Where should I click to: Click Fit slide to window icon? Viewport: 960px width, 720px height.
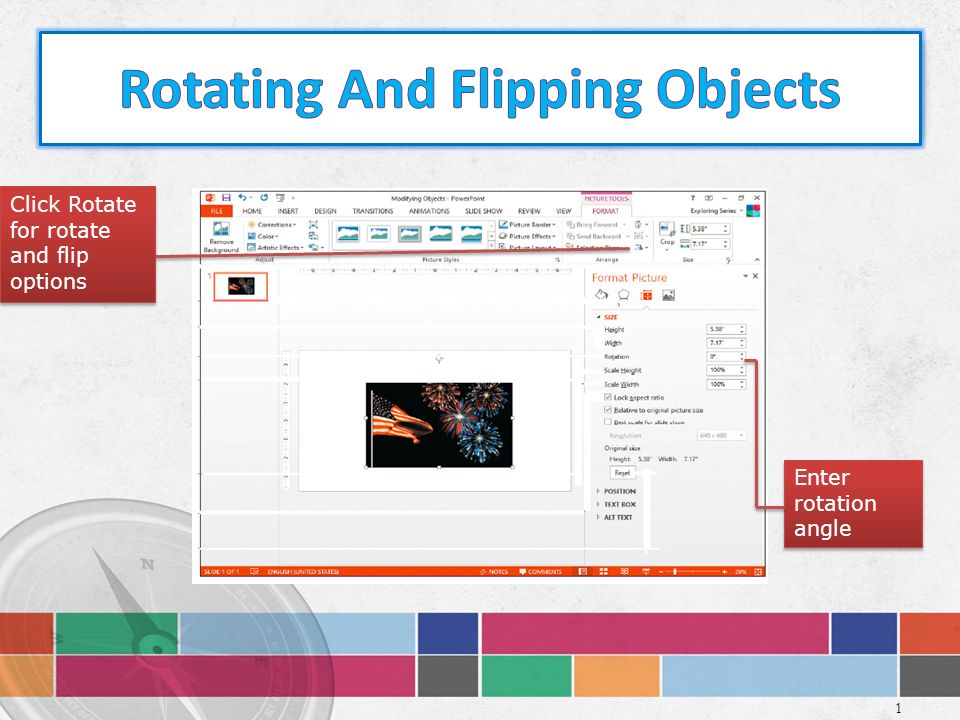[x=758, y=571]
